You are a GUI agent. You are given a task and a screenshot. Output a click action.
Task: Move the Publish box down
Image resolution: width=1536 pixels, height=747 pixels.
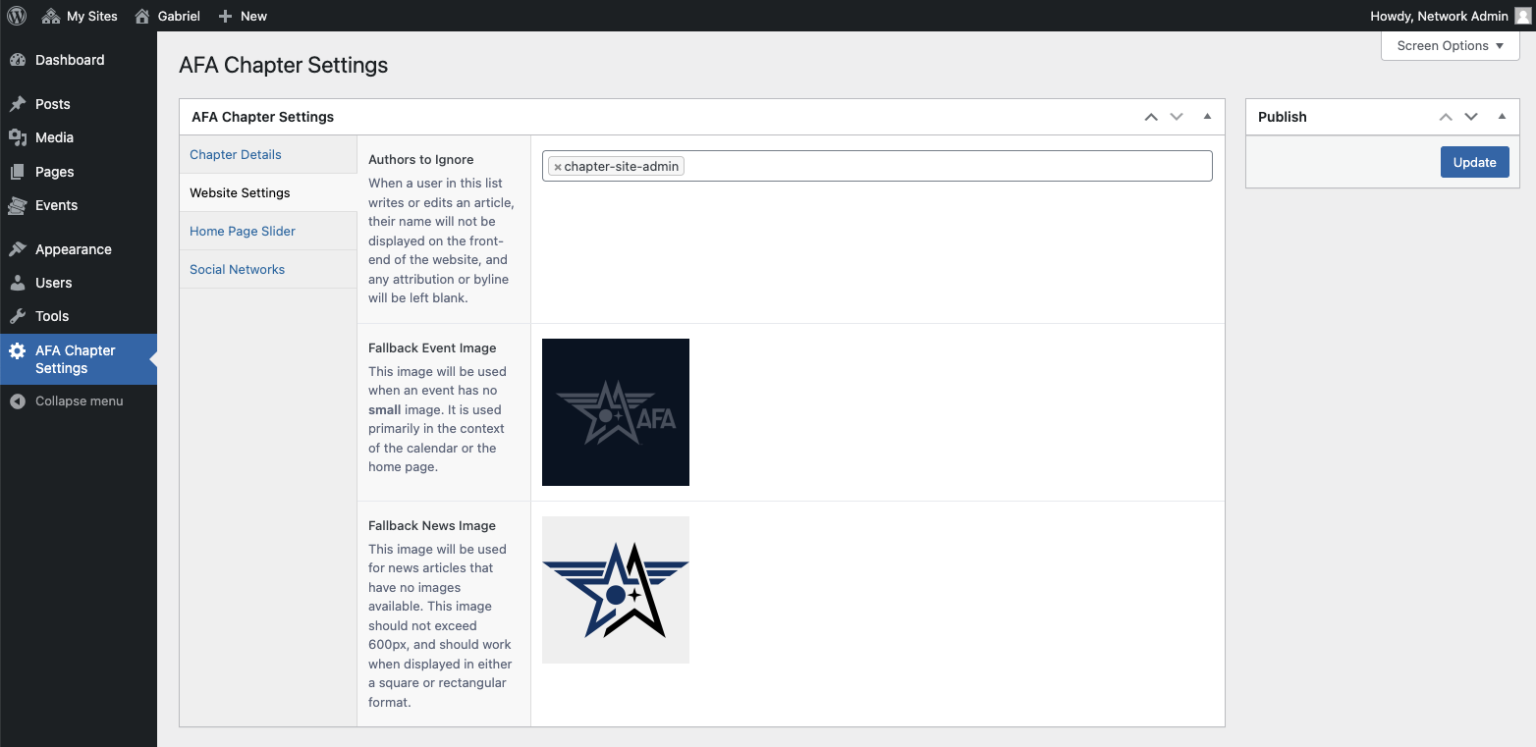pyautogui.click(x=1471, y=117)
